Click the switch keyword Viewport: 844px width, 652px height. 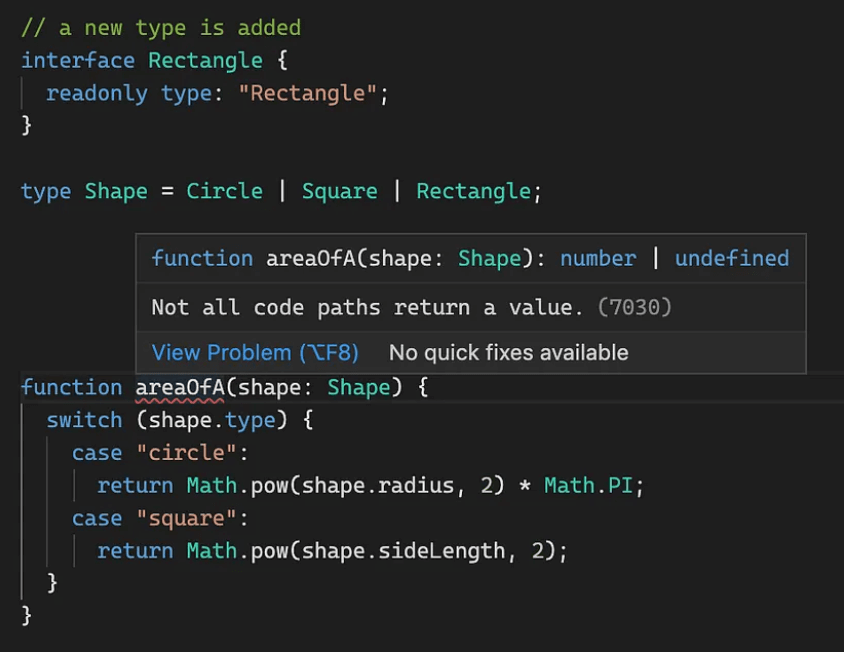point(84,420)
